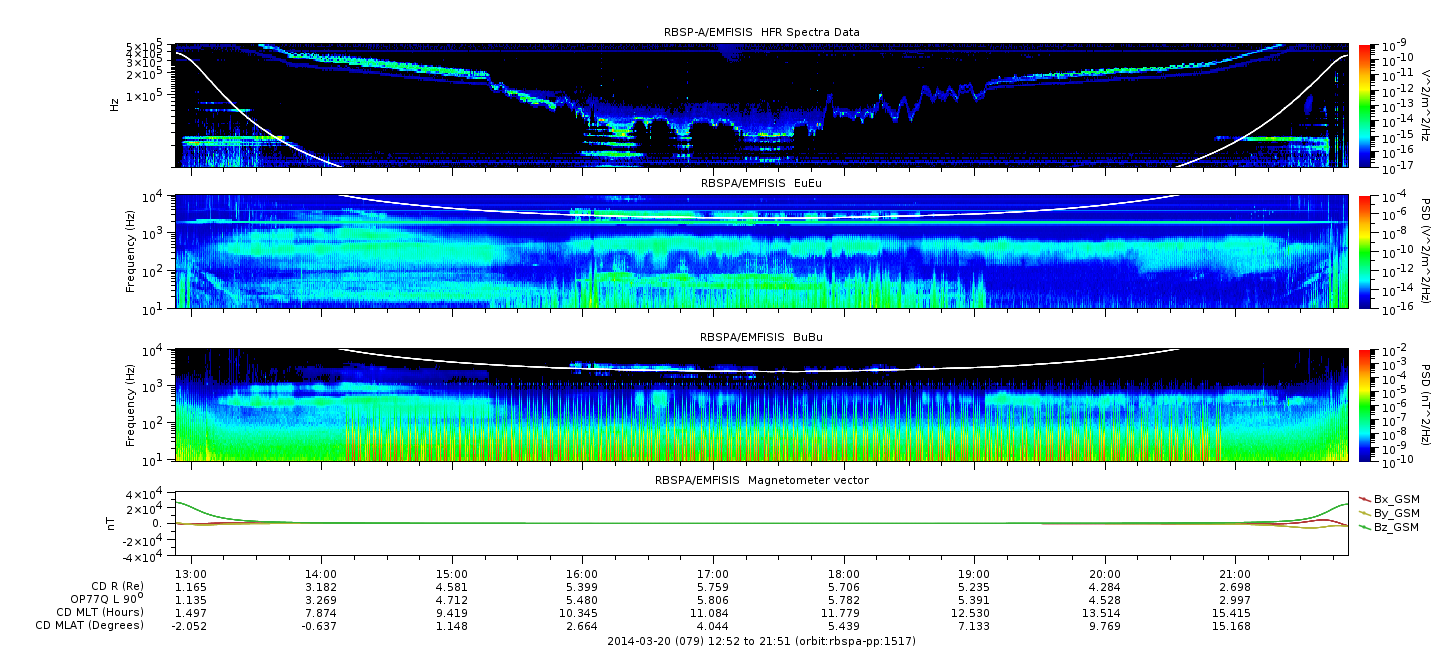Click the HFR Spectra Data plot title
Image resolution: width=1447 pixels, height=658 pixels.
tap(761, 33)
